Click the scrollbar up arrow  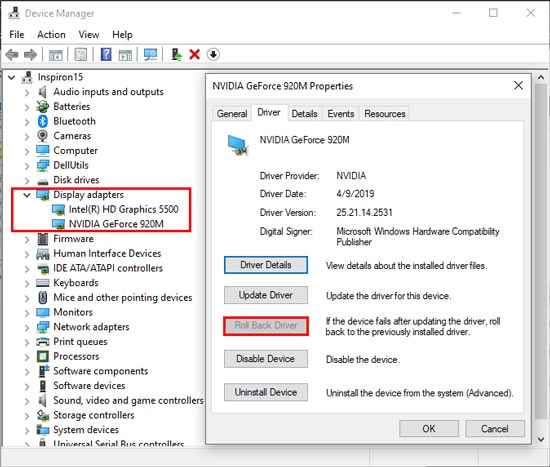click(541, 78)
